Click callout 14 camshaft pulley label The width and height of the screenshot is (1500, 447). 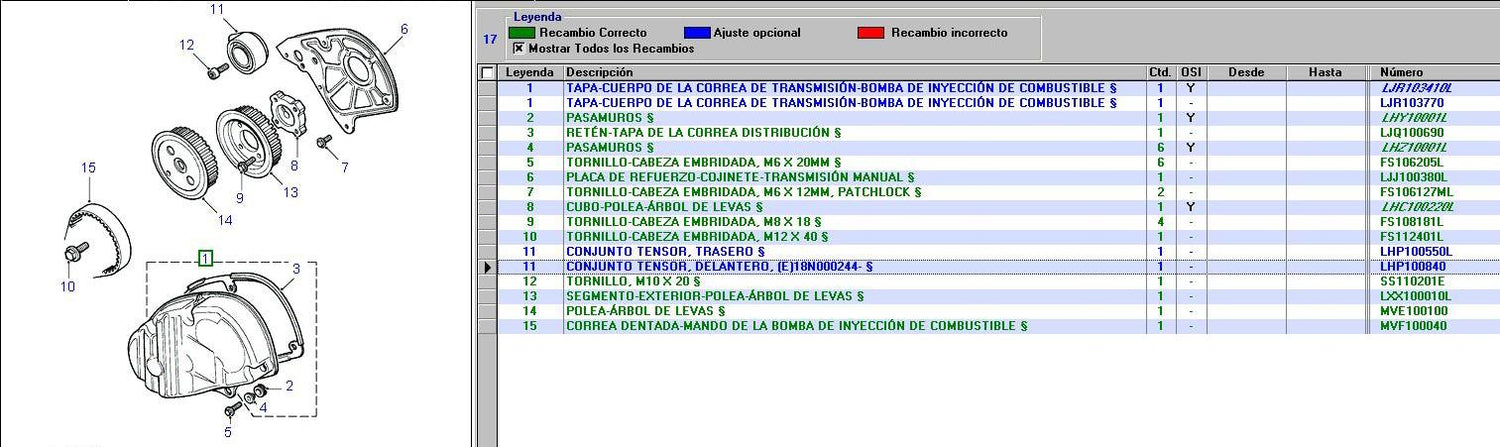(x=225, y=220)
